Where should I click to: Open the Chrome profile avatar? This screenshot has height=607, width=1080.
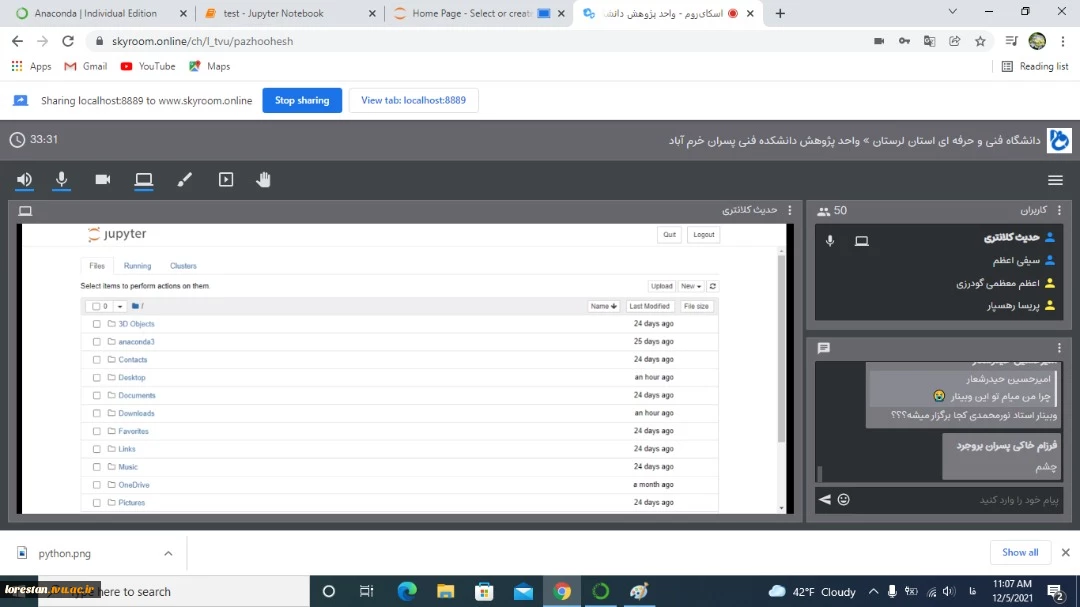1037,41
